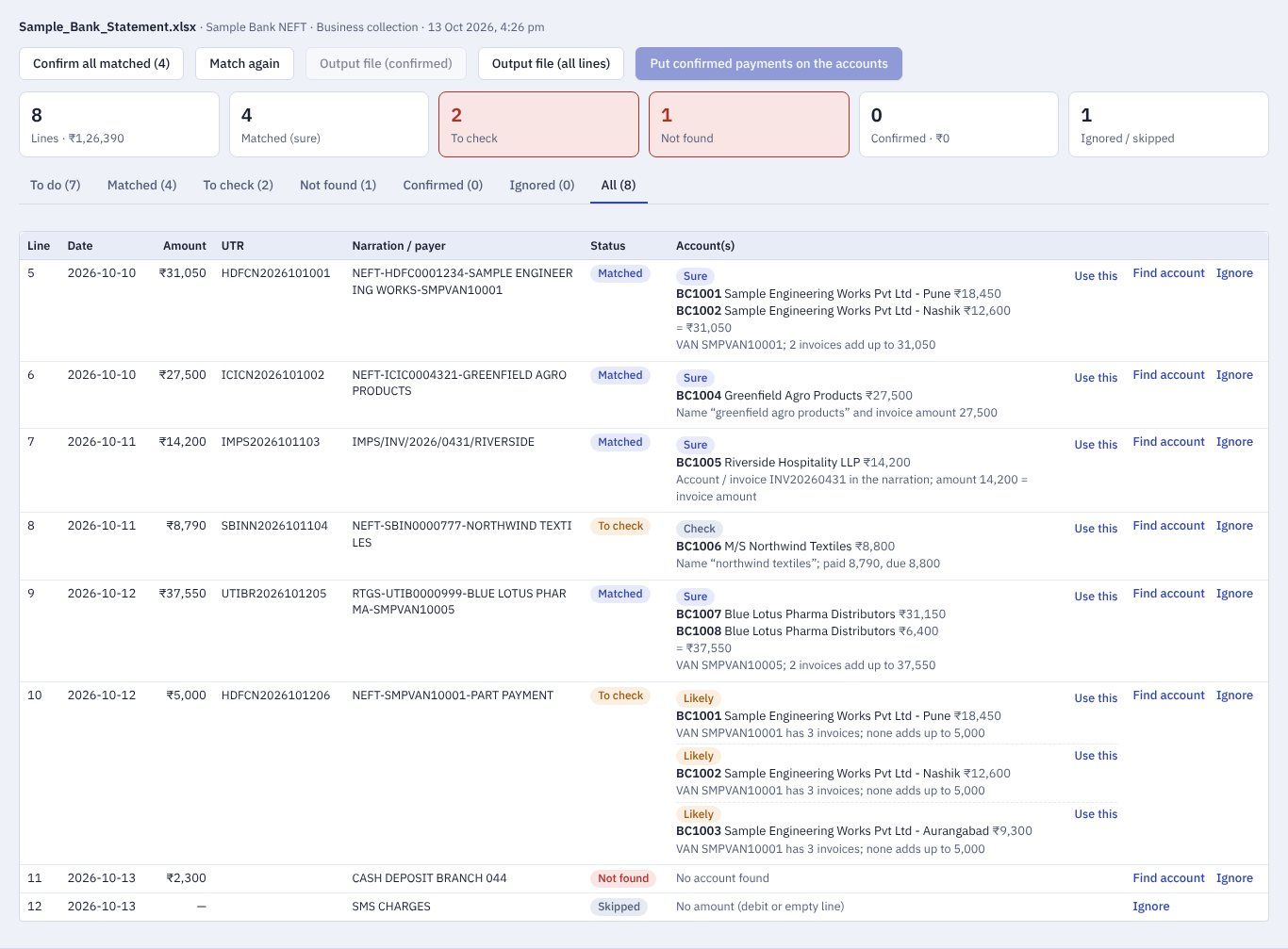
Task: Ignore line 10 part payment
Action: tap(1234, 695)
